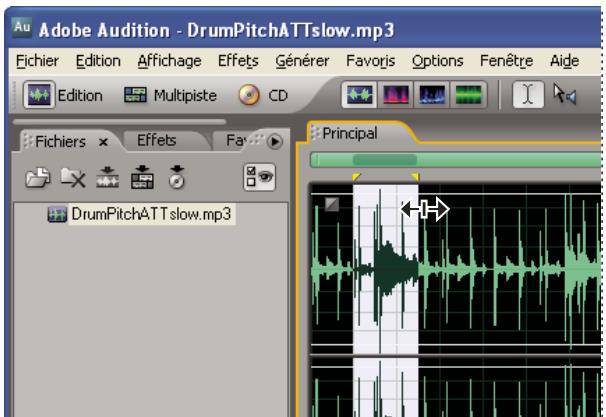606x417 pixels.
Task: Click inside the highlighted upper channel waveform selection
Action: [x=385, y=269]
